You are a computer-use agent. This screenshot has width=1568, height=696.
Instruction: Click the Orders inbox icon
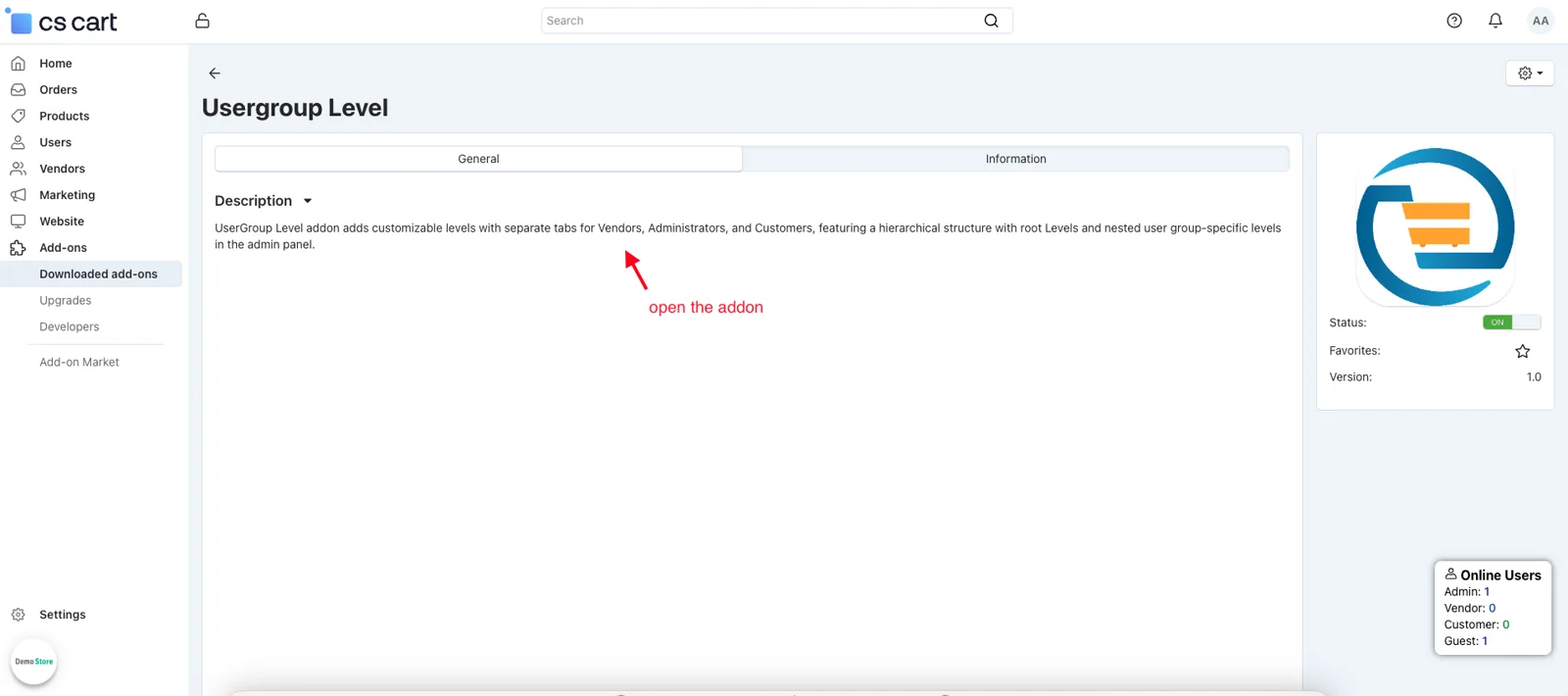18,90
